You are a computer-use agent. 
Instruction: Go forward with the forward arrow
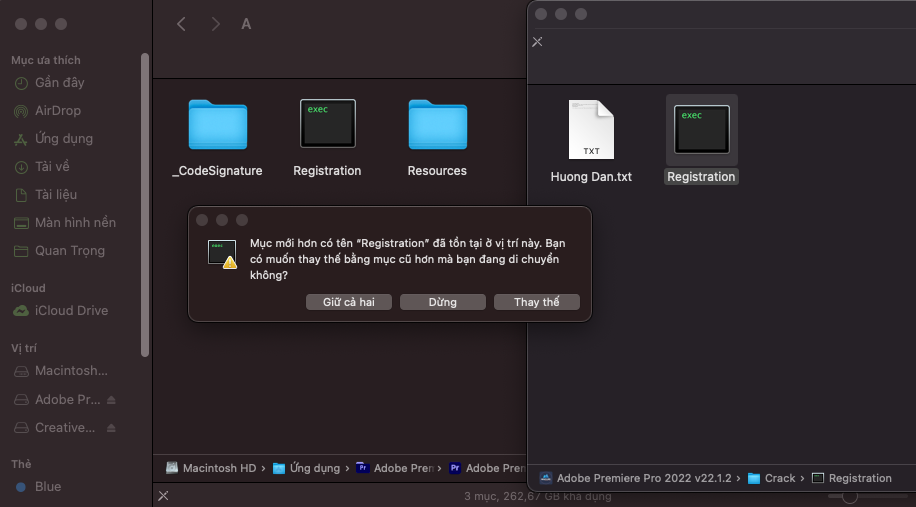click(x=216, y=24)
